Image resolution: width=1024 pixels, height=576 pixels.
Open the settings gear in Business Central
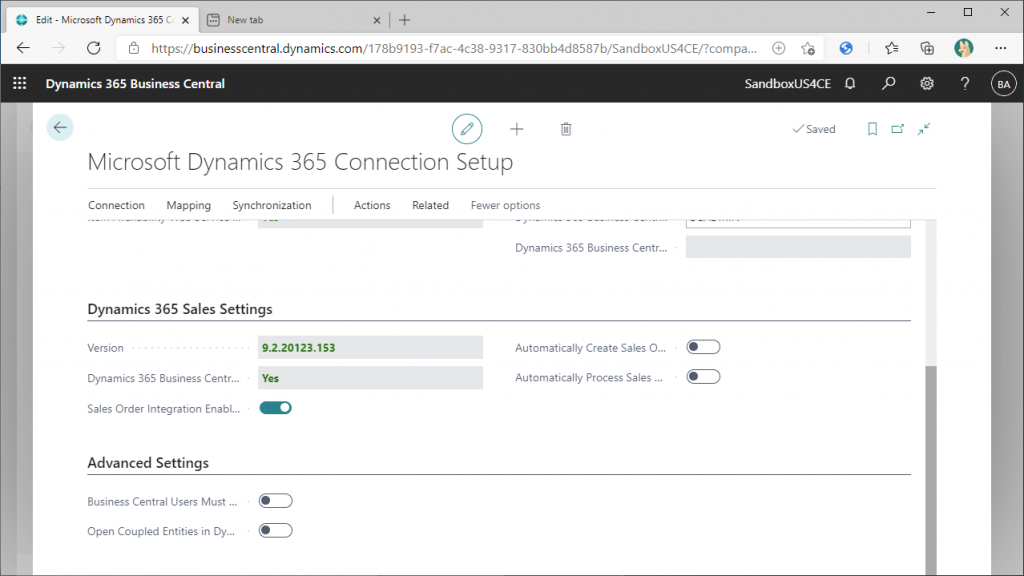click(x=927, y=84)
